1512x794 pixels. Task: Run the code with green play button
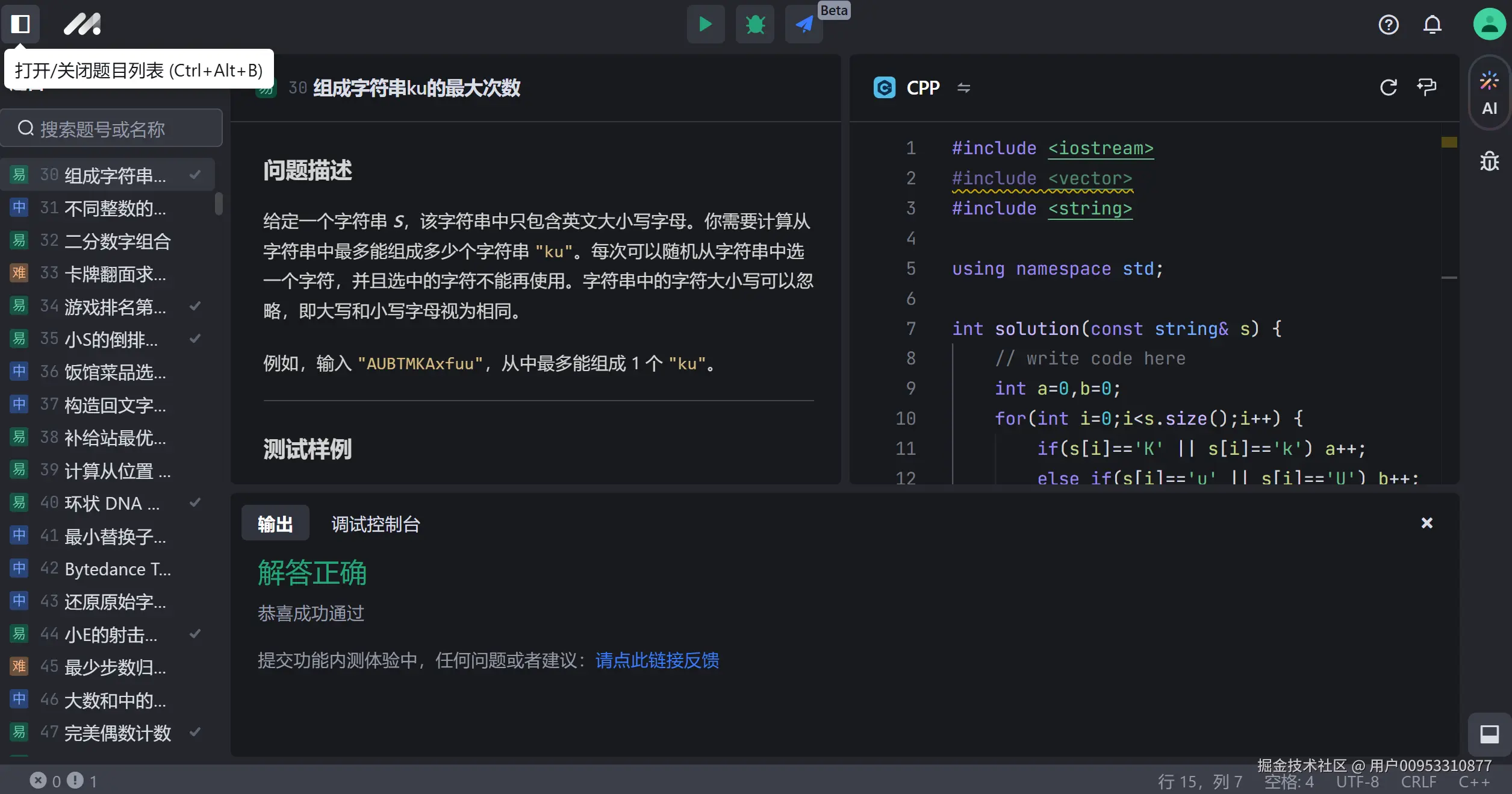pos(705,24)
